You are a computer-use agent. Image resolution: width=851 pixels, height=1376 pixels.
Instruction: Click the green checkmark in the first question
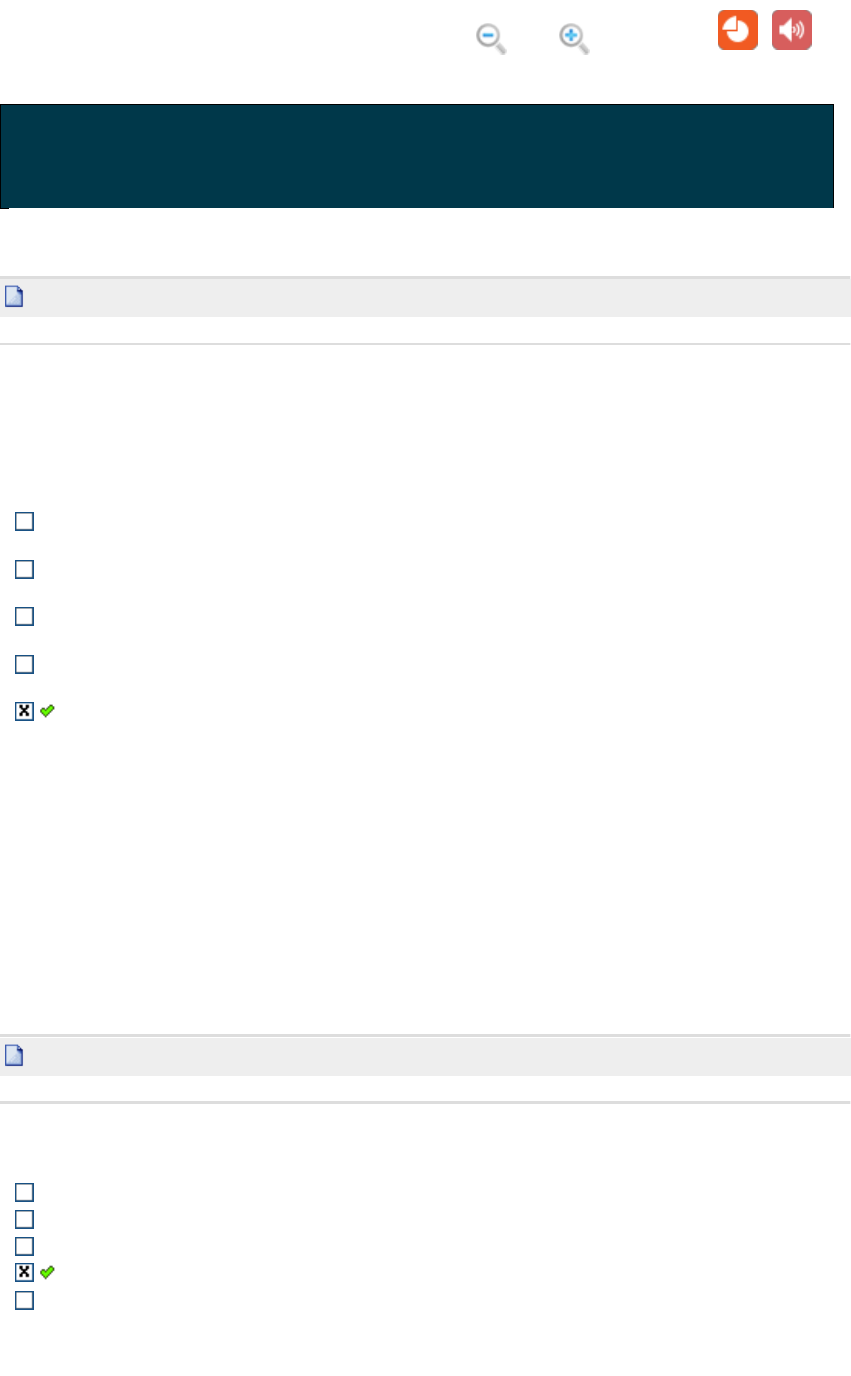click(x=47, y=711)
